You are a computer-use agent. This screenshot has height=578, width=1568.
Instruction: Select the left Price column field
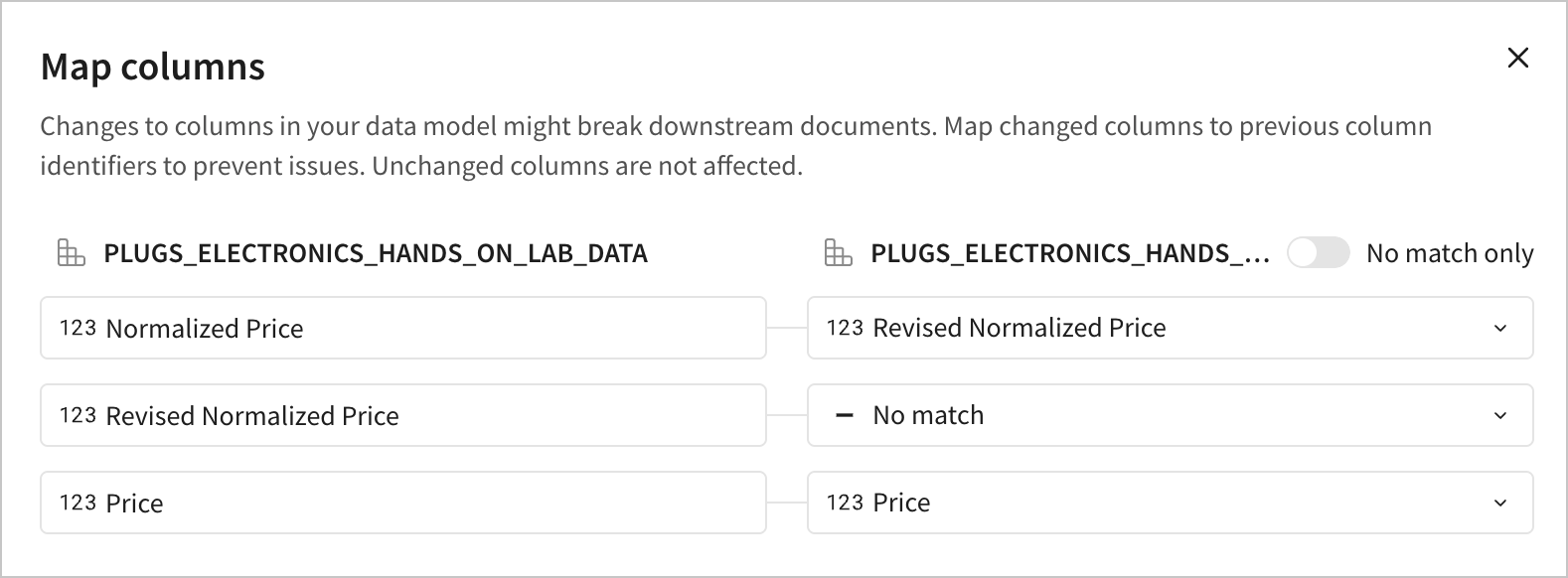click(402, 503)
